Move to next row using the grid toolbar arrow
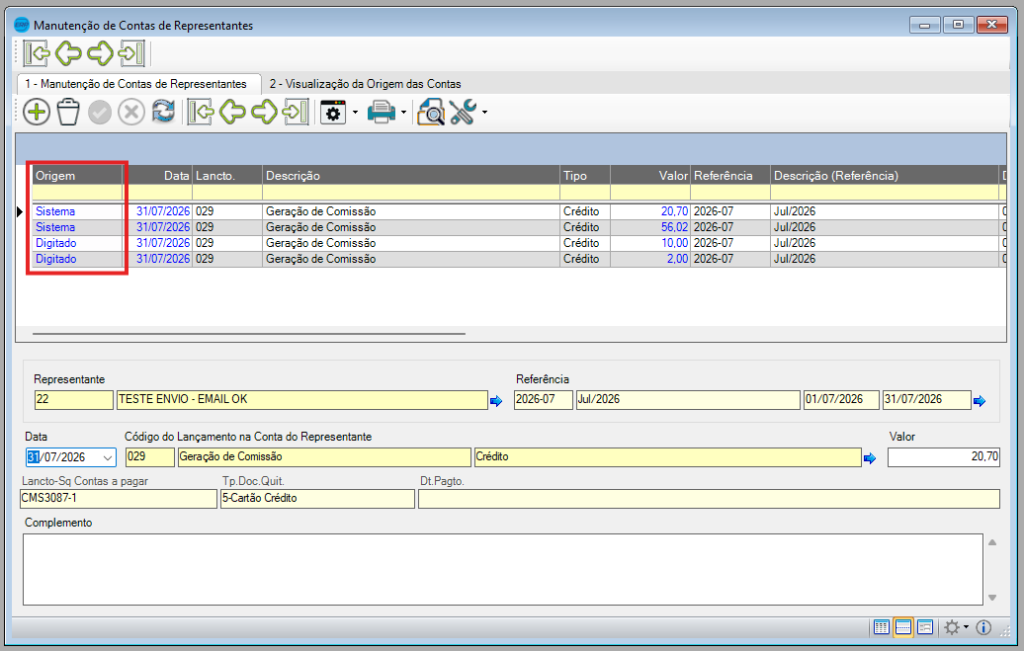Viewport: 1024px width, 651px height. (x=264, y=112)
